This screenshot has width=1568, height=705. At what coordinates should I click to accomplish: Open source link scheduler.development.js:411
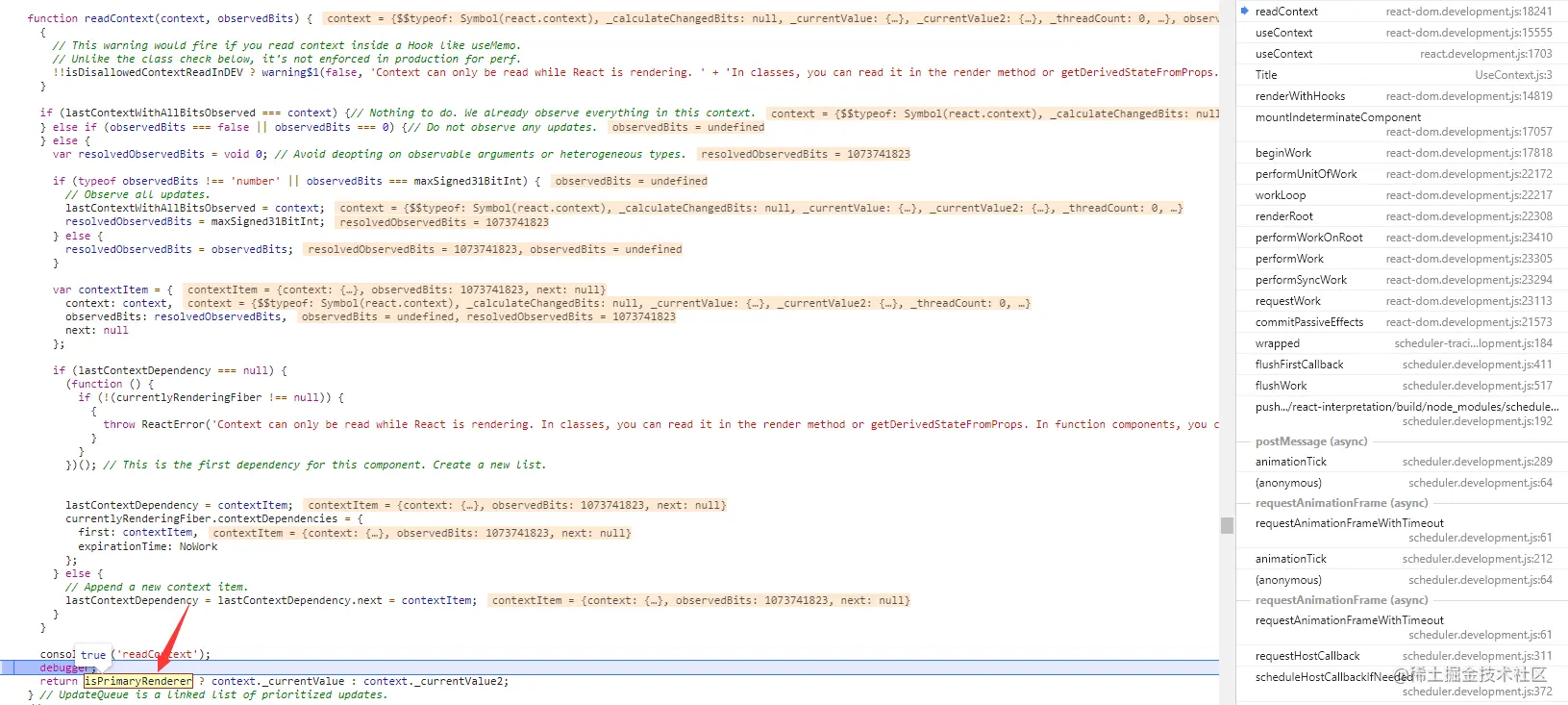tap(1477, 365)
